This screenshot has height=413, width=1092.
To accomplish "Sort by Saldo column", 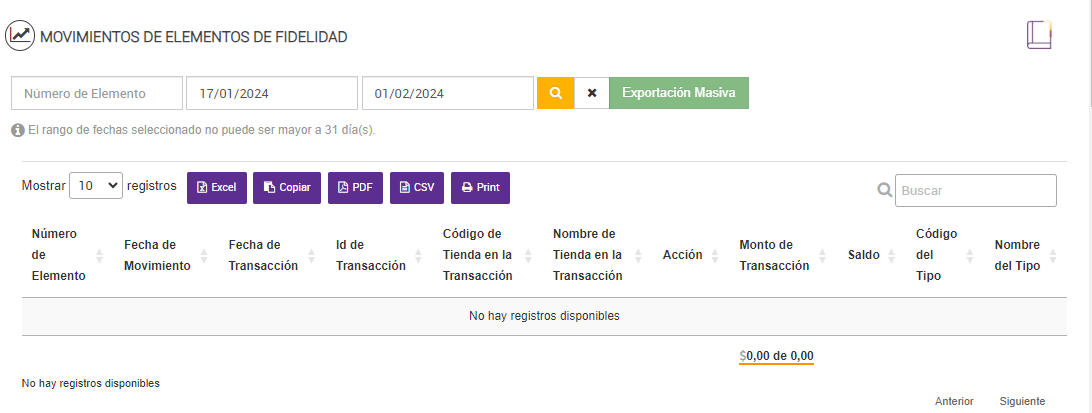I will point(871,255).
